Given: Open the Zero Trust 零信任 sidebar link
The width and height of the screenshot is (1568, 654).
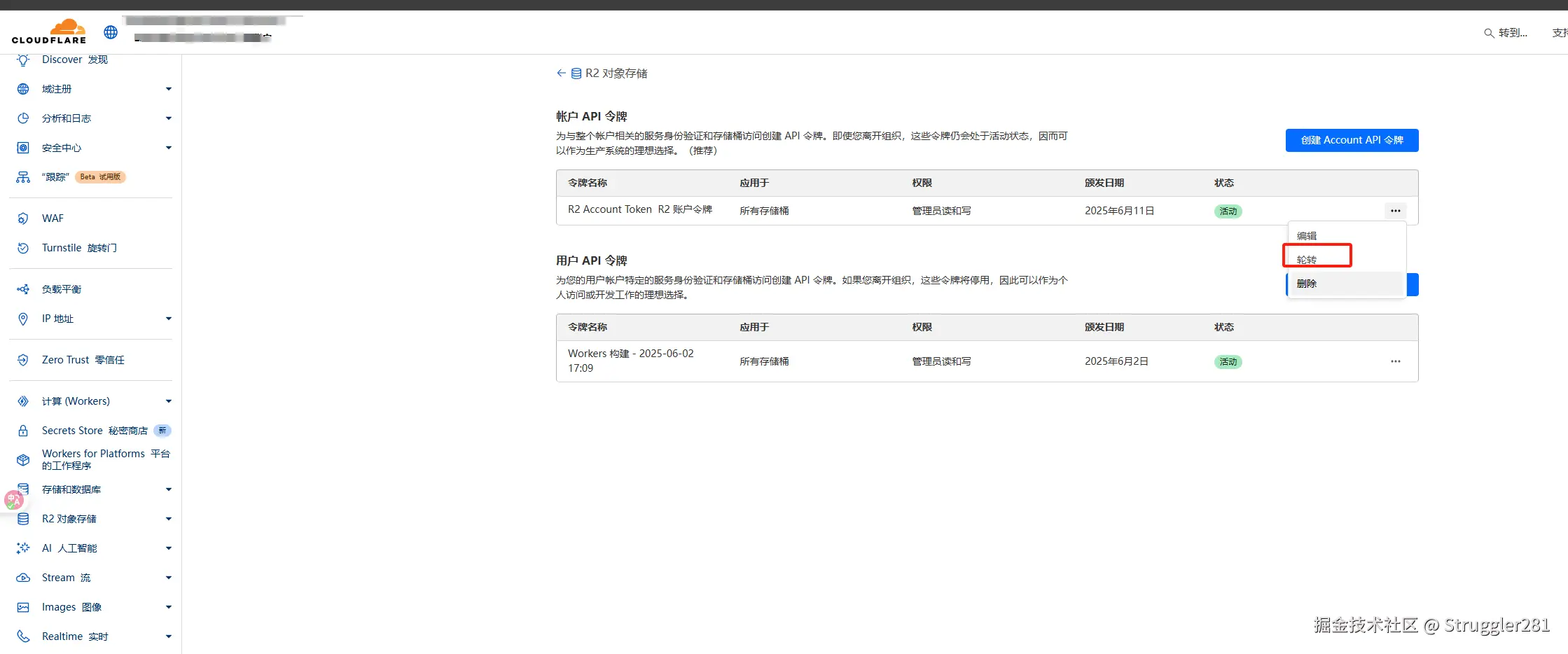Looking at the screenshot, I should [x=83, y=360].
